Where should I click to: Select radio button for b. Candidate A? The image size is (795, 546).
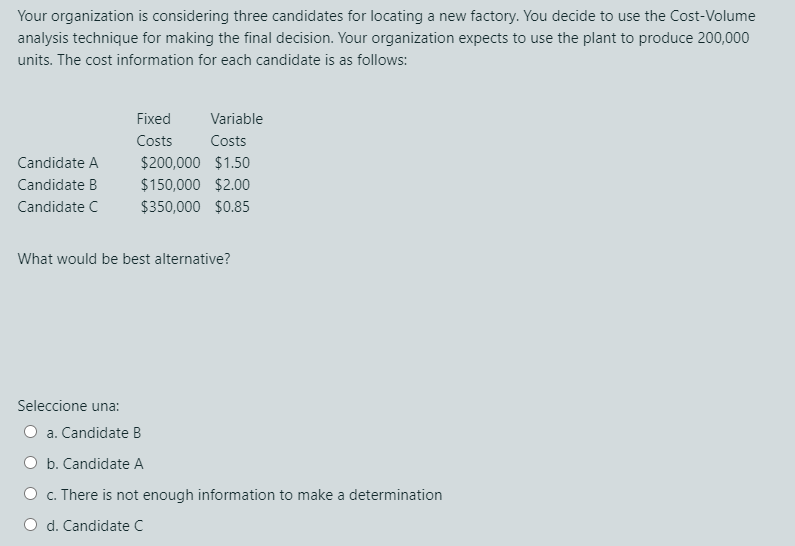click(30, 463)
